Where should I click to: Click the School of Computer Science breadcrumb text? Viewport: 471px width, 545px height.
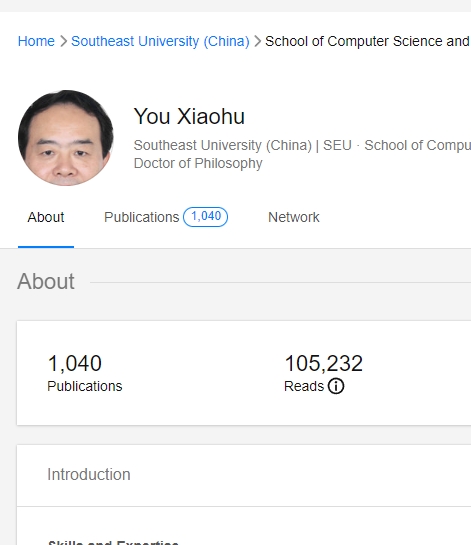tap(368, 41)
